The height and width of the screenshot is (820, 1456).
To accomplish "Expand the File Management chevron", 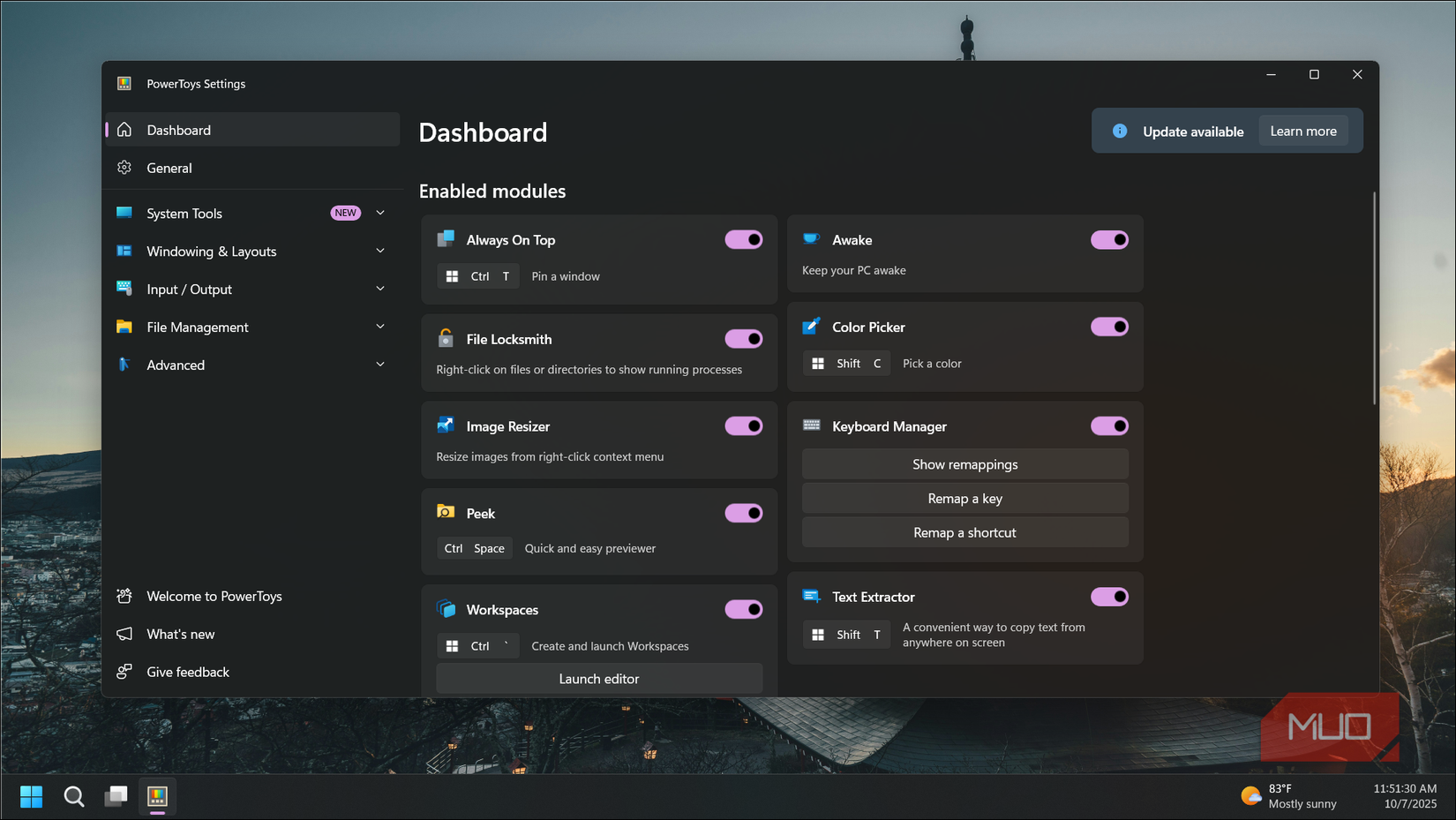I will pyautogui.click(x=380, y=327).
